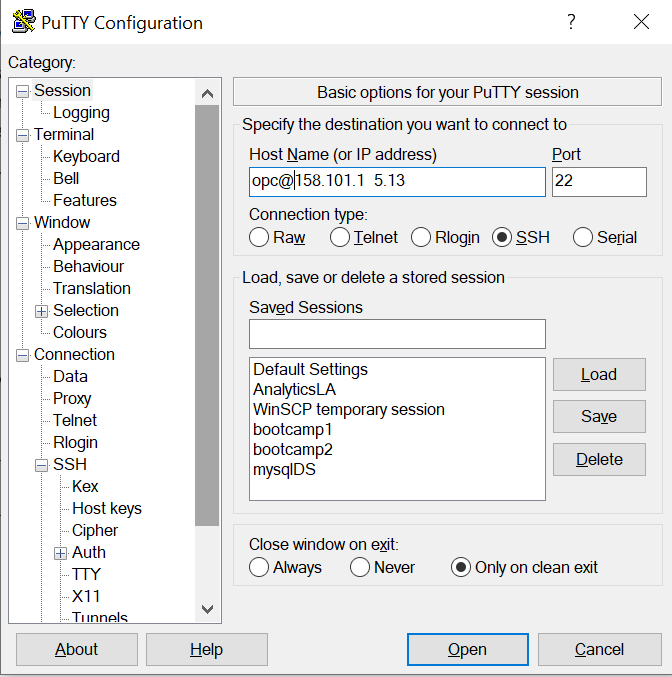Click the PuTTY icon in title bar
The image size is (672, 677).
click(24, 21)
